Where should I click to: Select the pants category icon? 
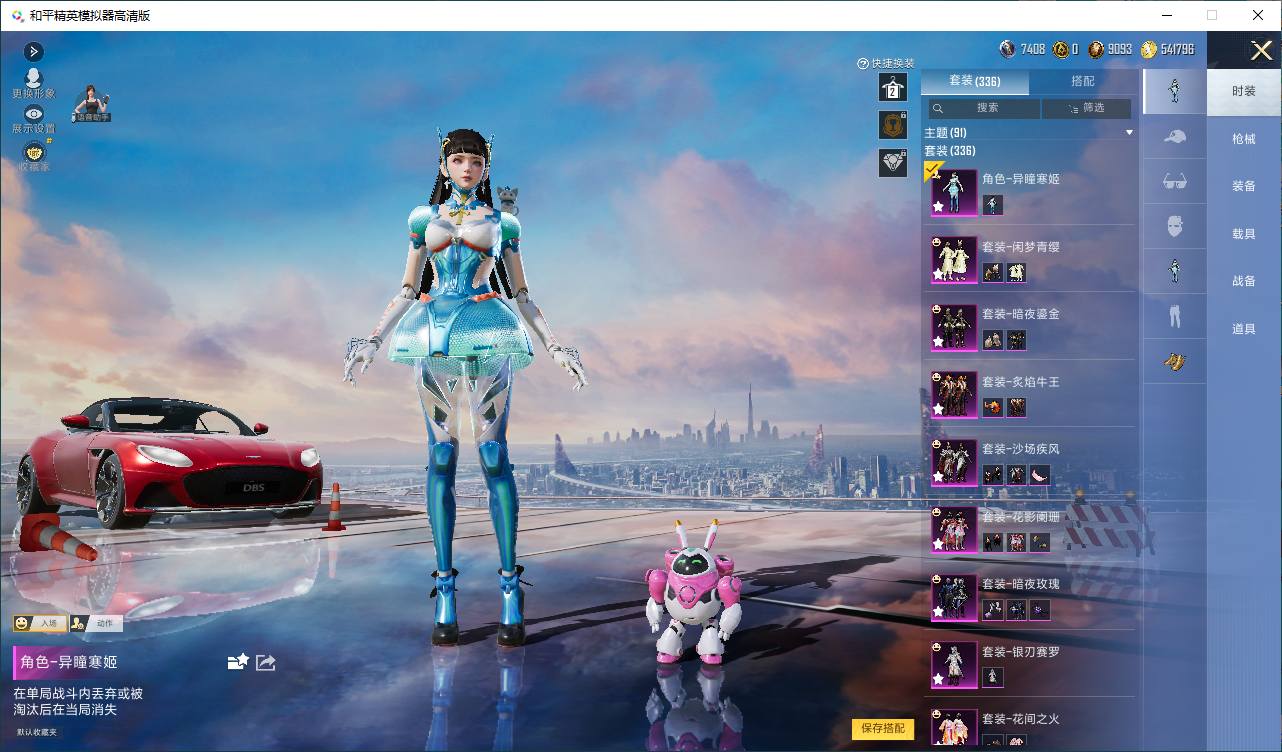1175,317
